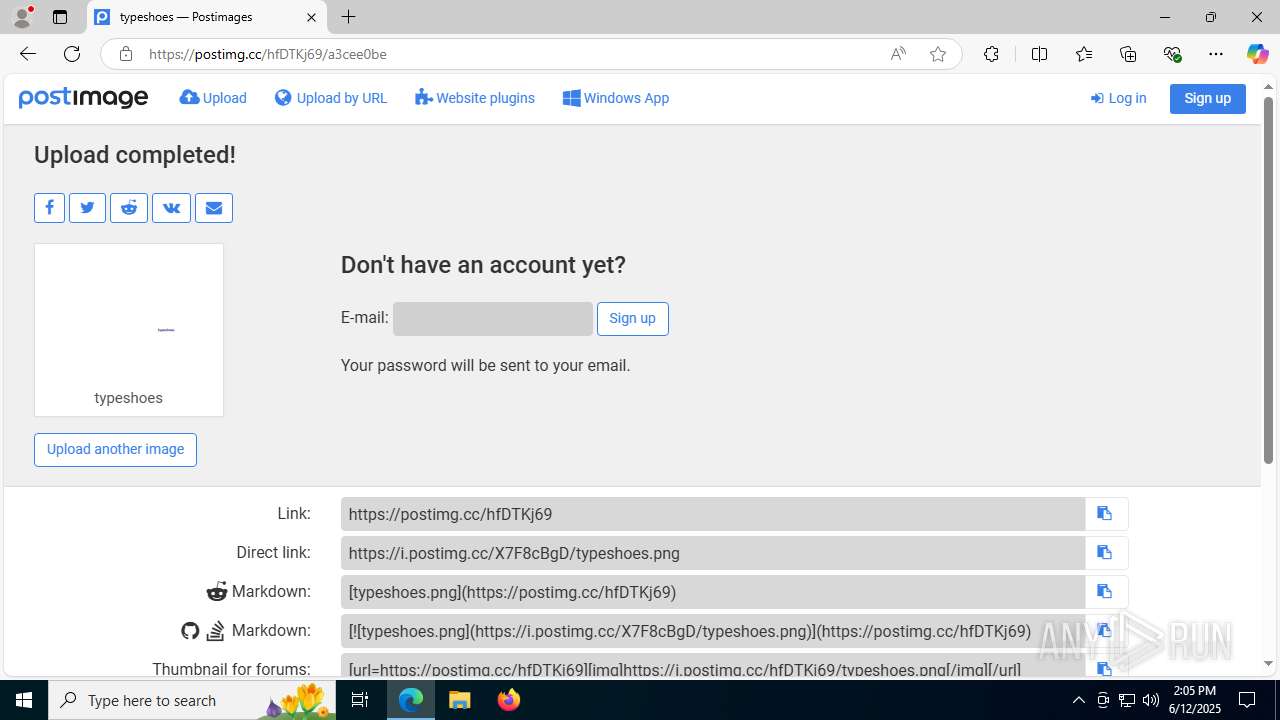Image resolution: width=1280 pixels, height=720 pixels.
Task: Add this page to favorites
Action: [938, 54]
